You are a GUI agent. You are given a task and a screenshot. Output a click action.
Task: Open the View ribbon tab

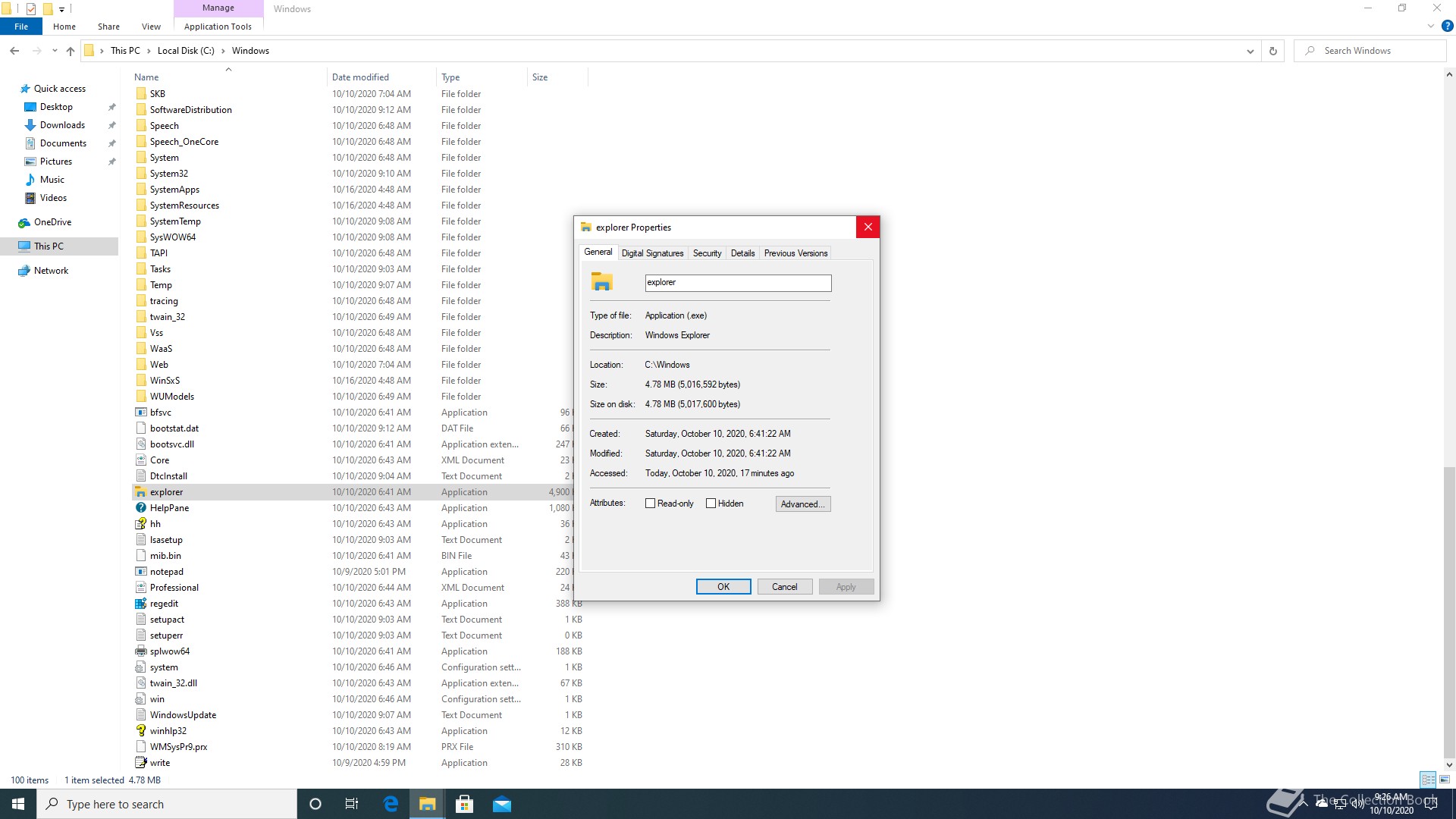(151, 27)
